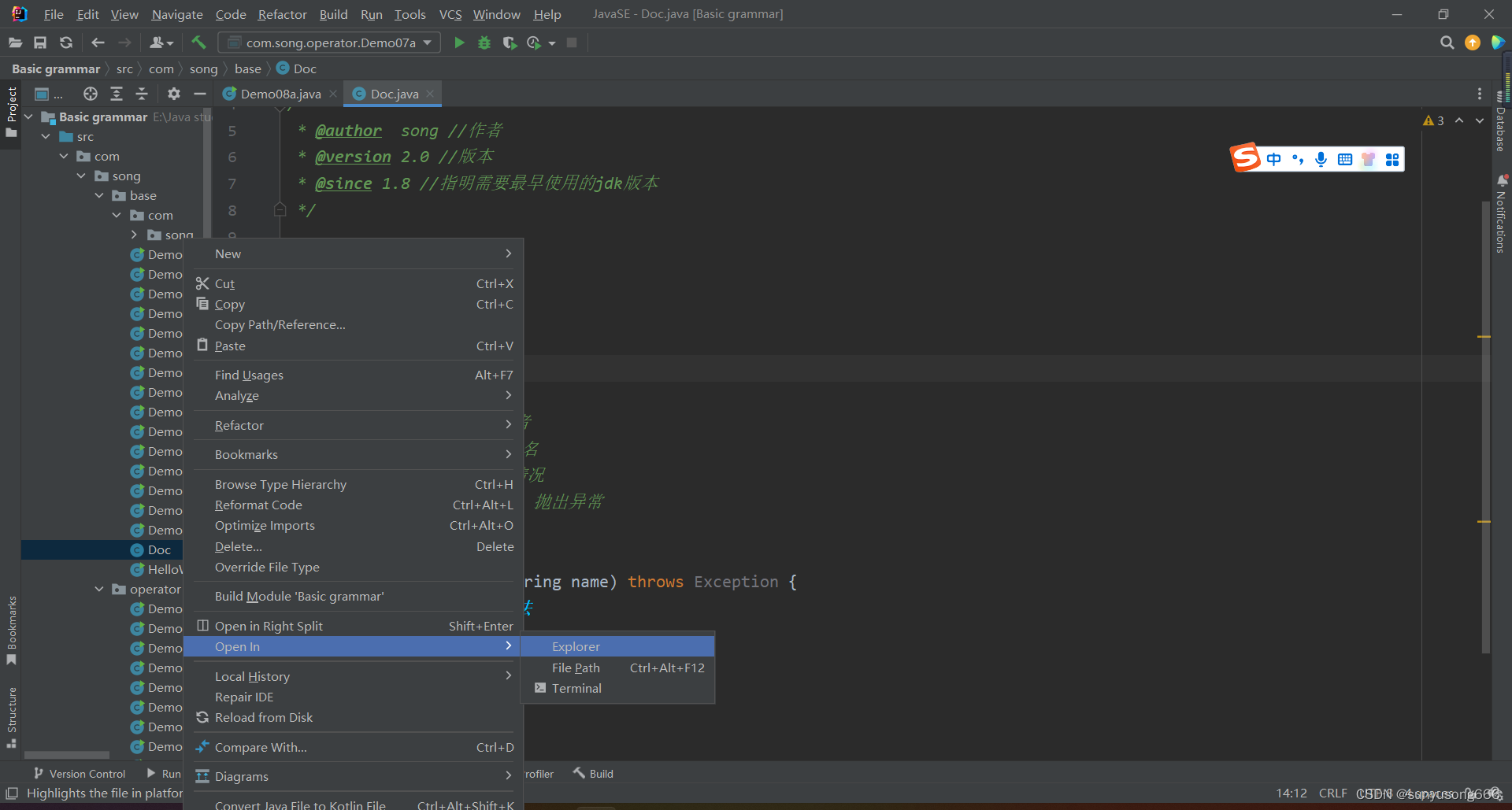1512x810 pixels.
Task: Click the CRLF line separator status item
Action: [x=1332, y=793]
